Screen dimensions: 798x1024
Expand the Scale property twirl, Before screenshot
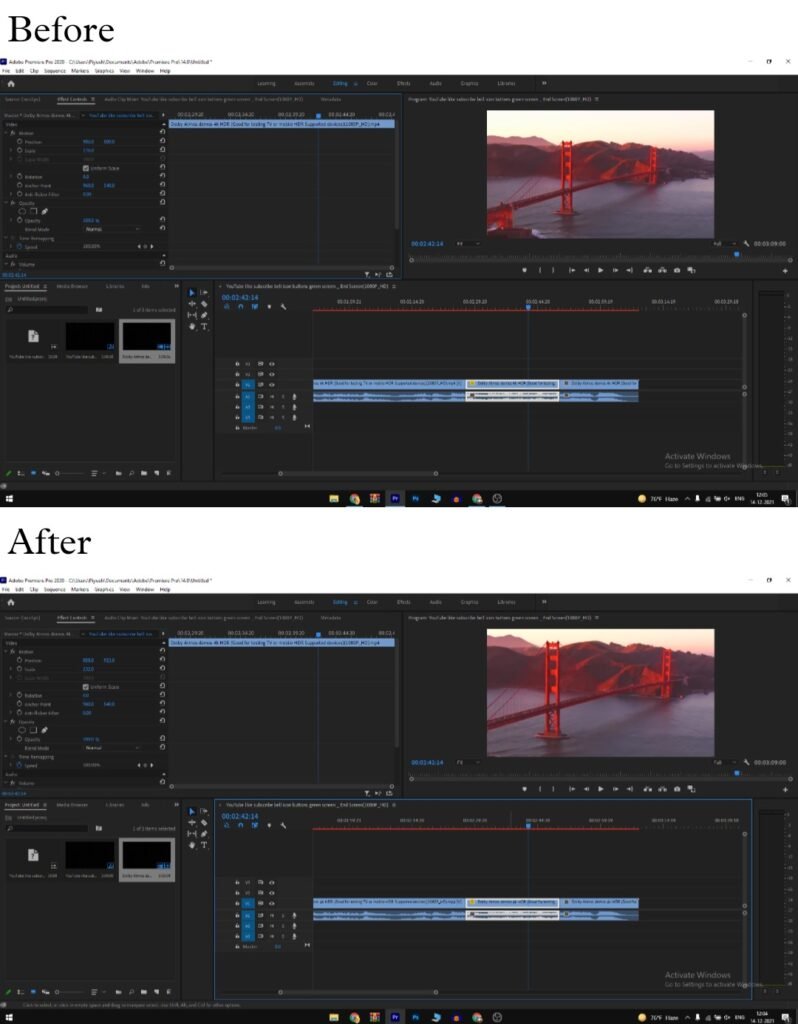click(11, 150)
